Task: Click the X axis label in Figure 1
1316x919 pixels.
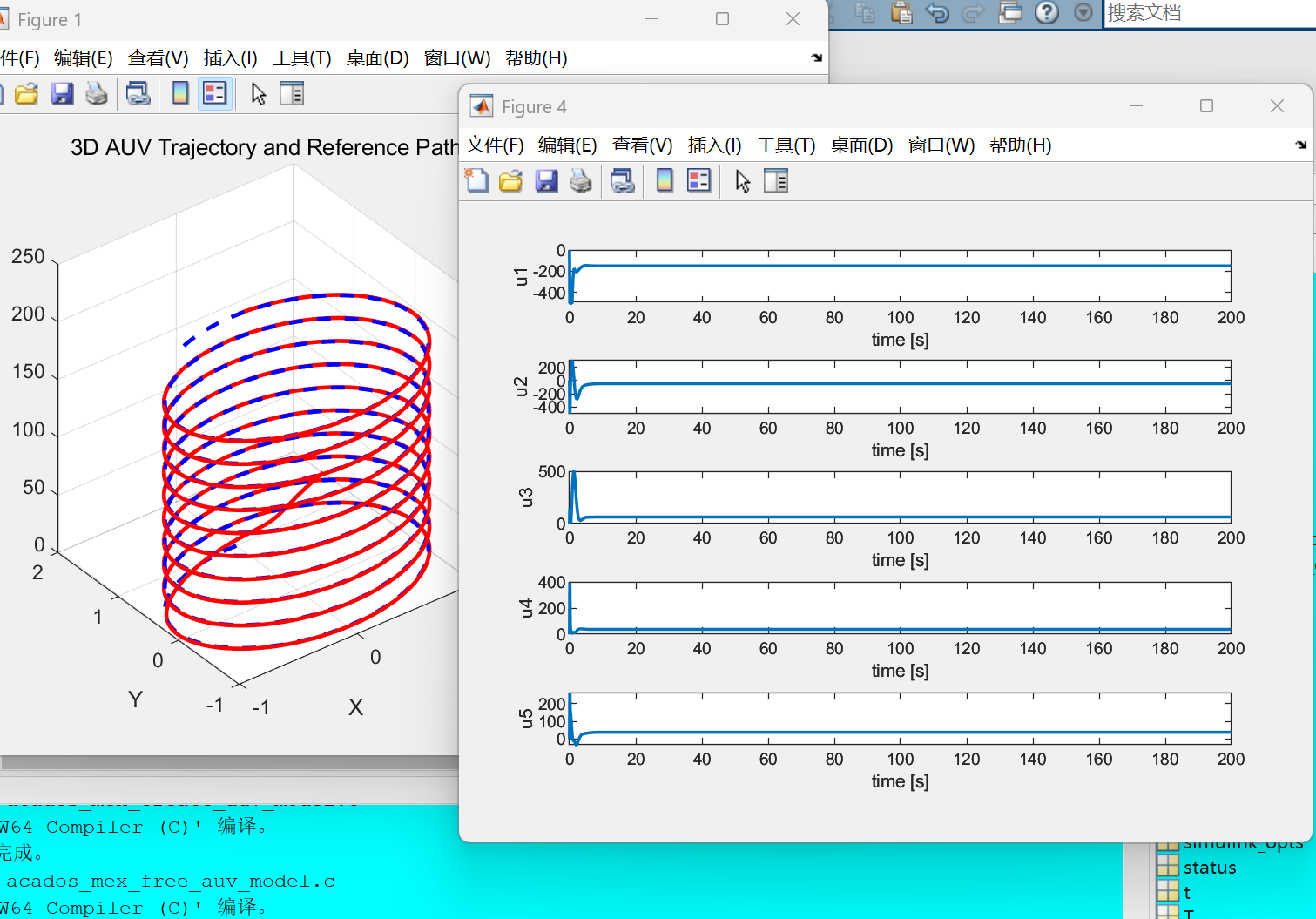Action: point(355,707)
